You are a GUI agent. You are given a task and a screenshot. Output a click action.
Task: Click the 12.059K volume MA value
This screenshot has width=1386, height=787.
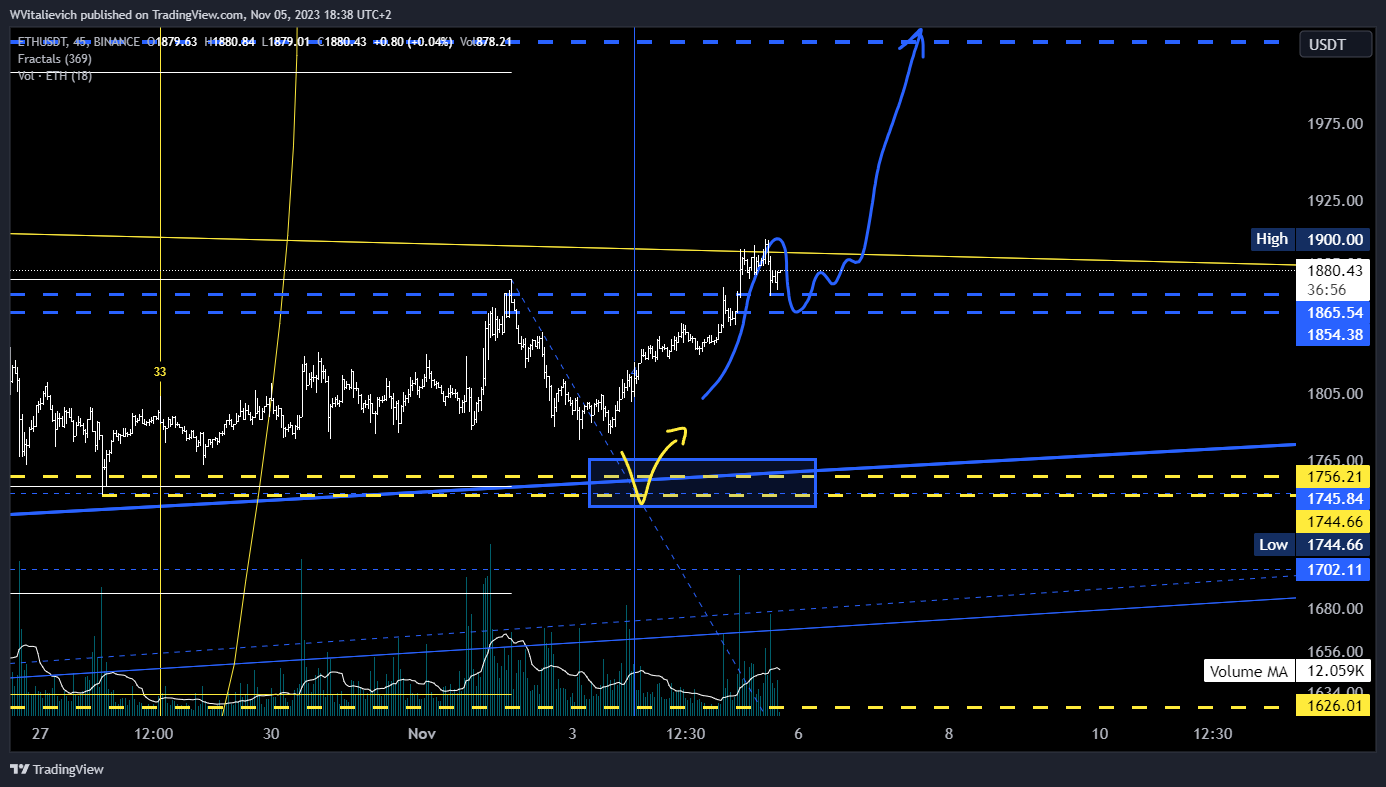click(1334, 671)
